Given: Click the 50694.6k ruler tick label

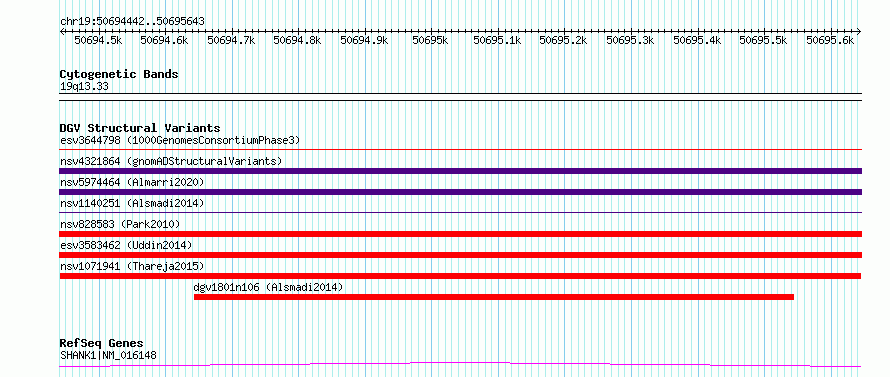Looking at the screenshot, I should click(x=164, y=40).
